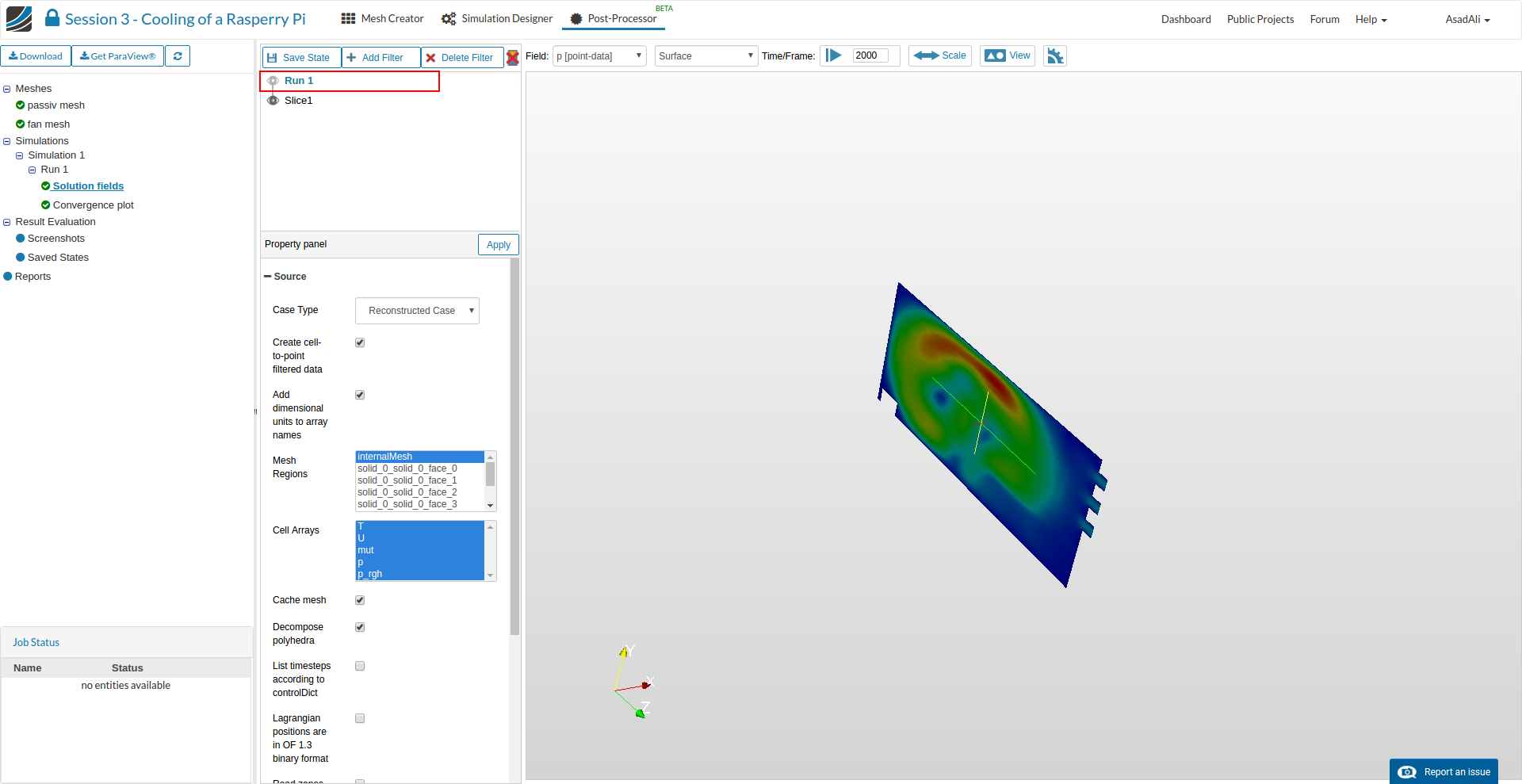Image resolution: width=1522 pixels, height=784 pixels.
Task: Click the red delete-all filters icon
Action: (513, 57)
